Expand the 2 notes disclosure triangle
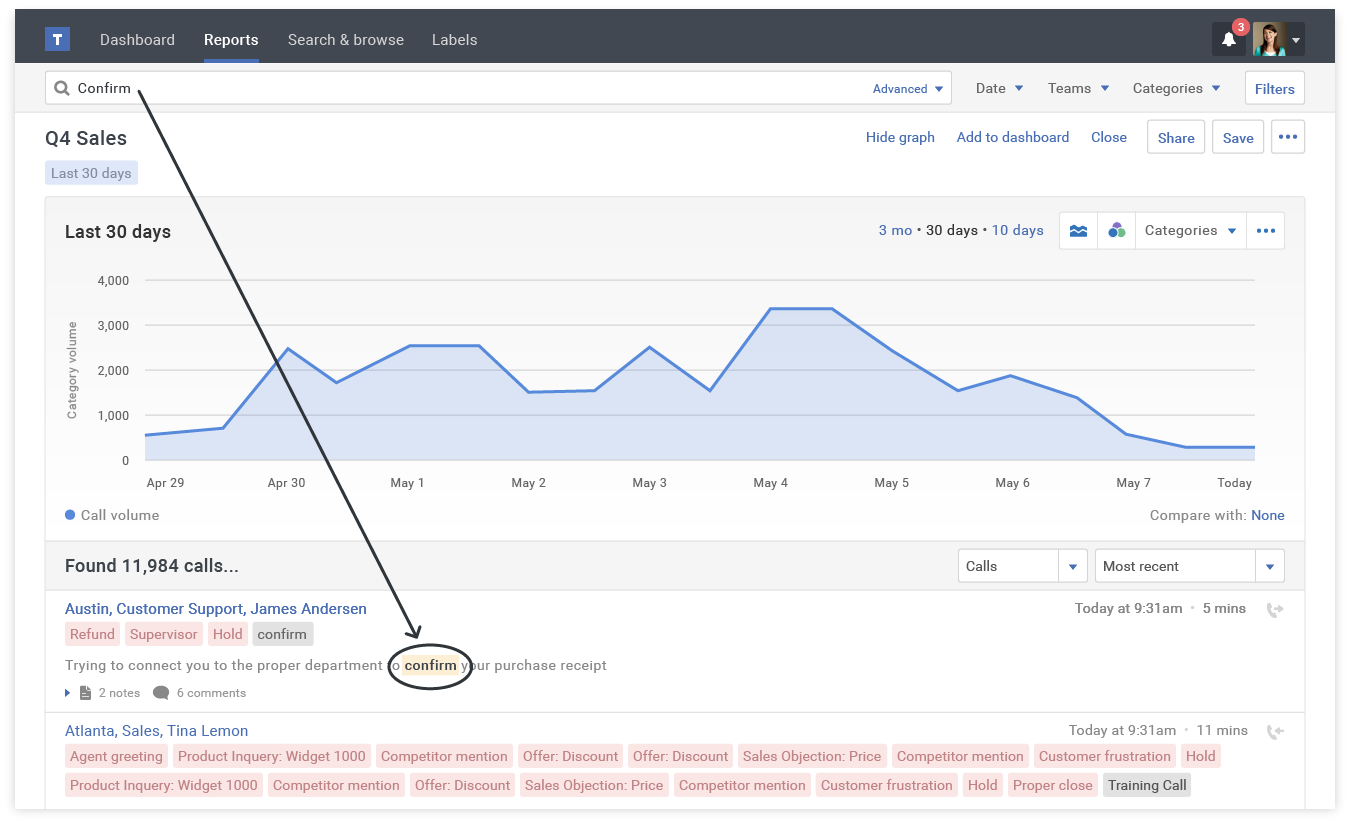The image size is (1350, 824). pos(68,693)
